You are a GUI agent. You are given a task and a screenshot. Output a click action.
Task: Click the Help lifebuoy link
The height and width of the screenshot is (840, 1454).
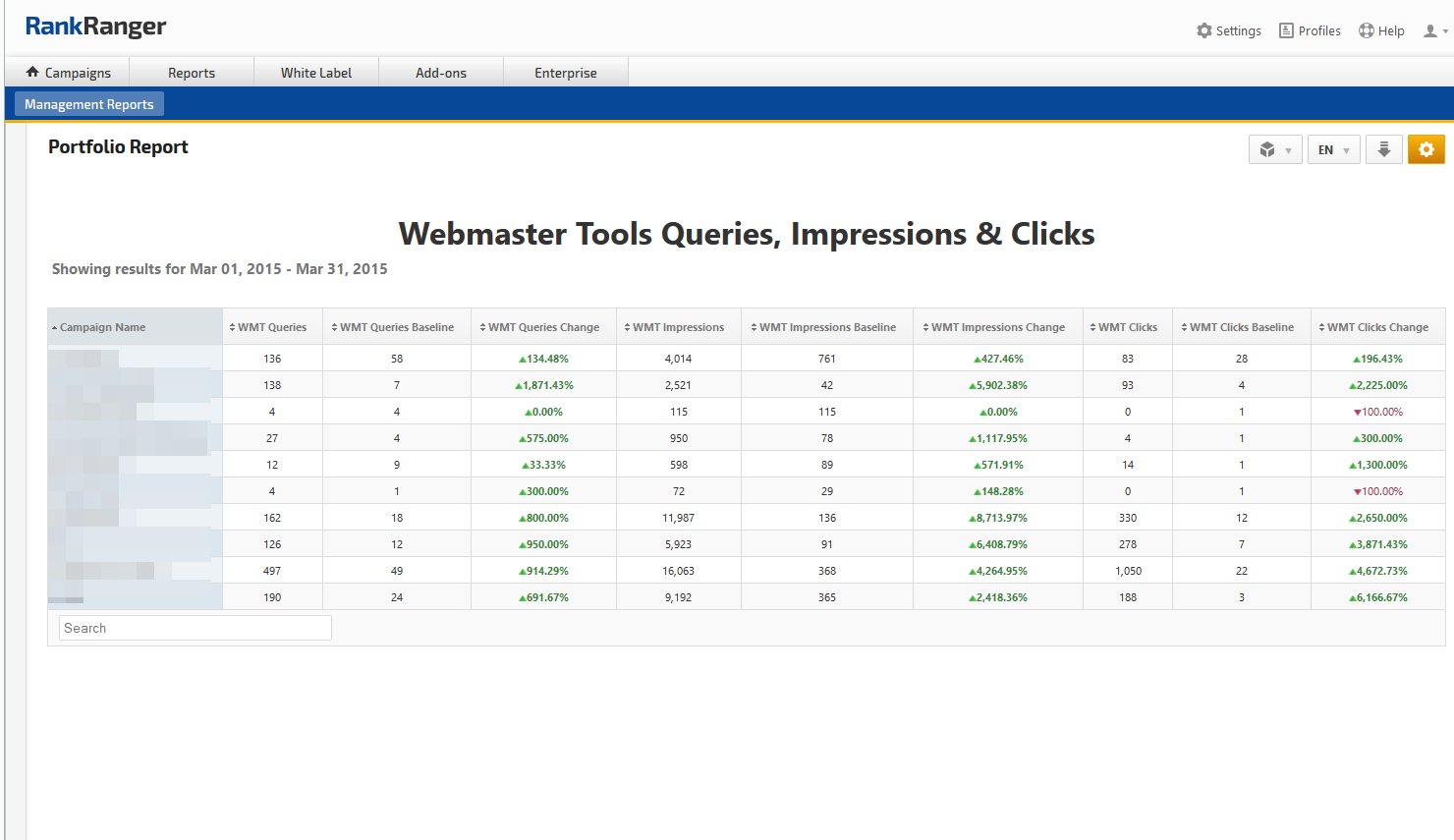[x=1381, y=31]
